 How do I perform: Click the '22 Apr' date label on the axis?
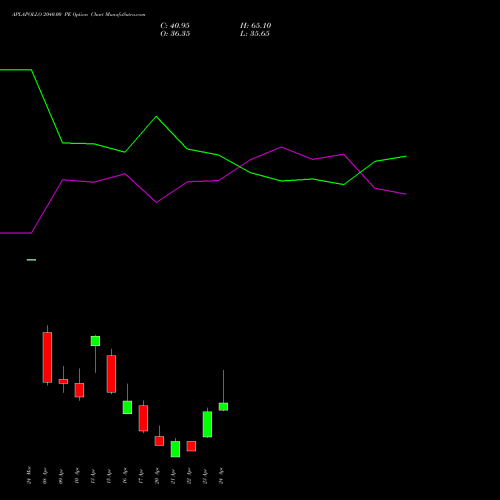tap(189, 476)
